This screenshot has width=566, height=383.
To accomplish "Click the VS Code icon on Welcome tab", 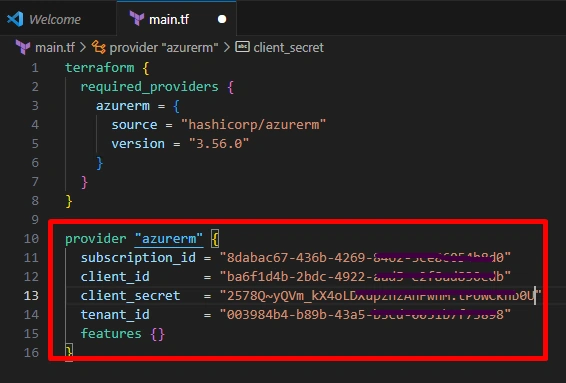I will click(x=15, y=19).
